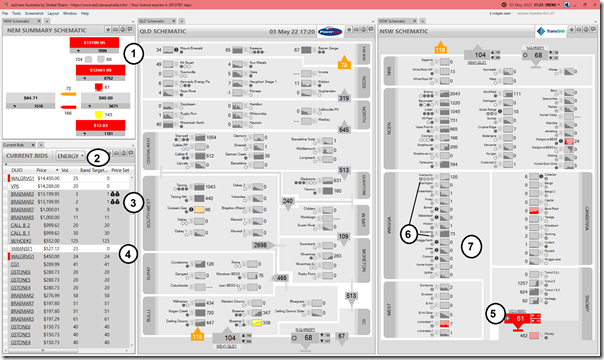Open the WALGRVG1 link at $14,450.00
Screen dimensions: 604x360
(x=22, y=178)
